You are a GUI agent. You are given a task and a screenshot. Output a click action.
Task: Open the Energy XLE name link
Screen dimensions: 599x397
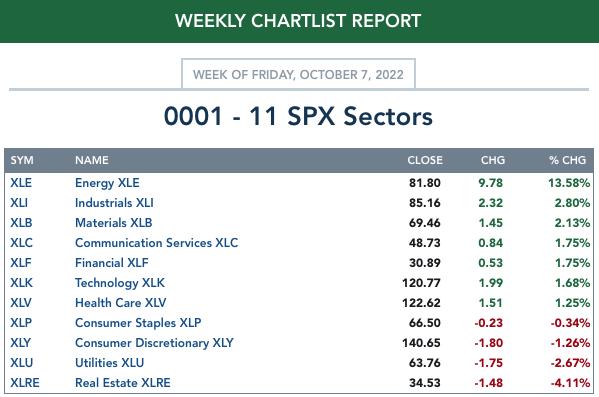point(107,183)
